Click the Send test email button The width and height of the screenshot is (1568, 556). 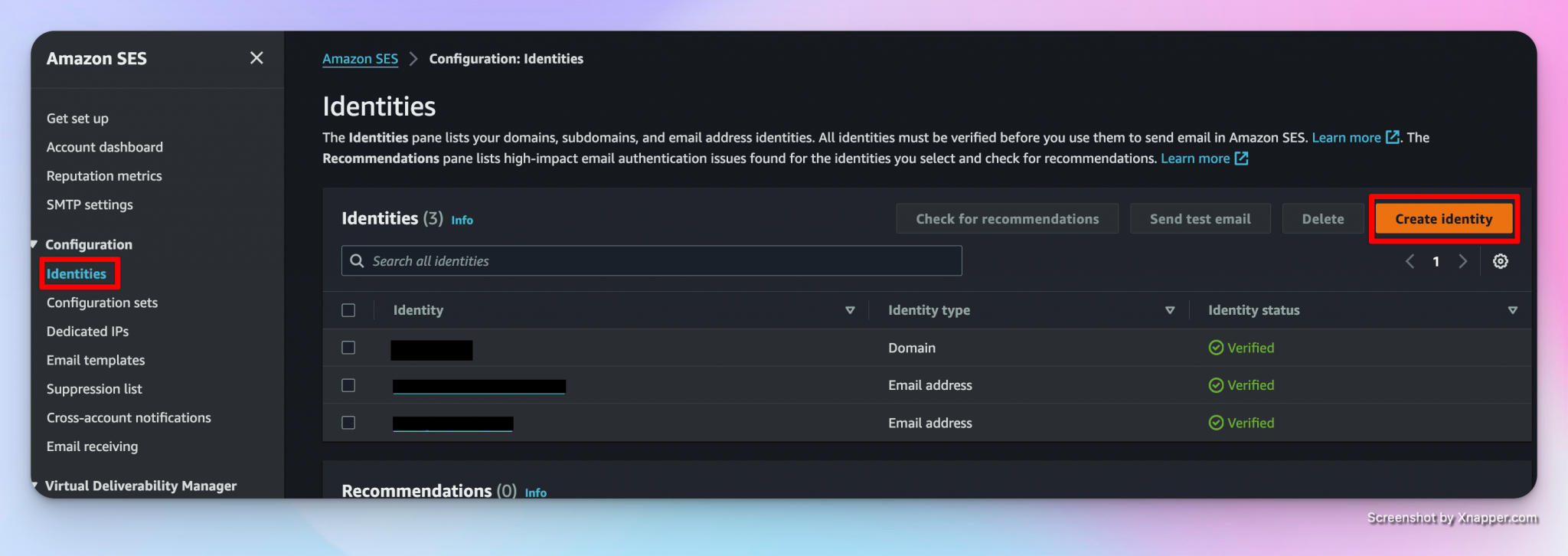[x=1200, y=219]
